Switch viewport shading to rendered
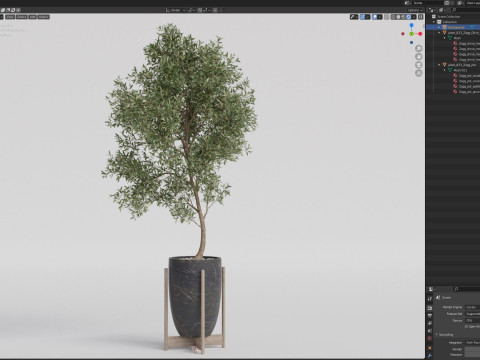Screen dimensions: 480x360 [x=408, y=17]
